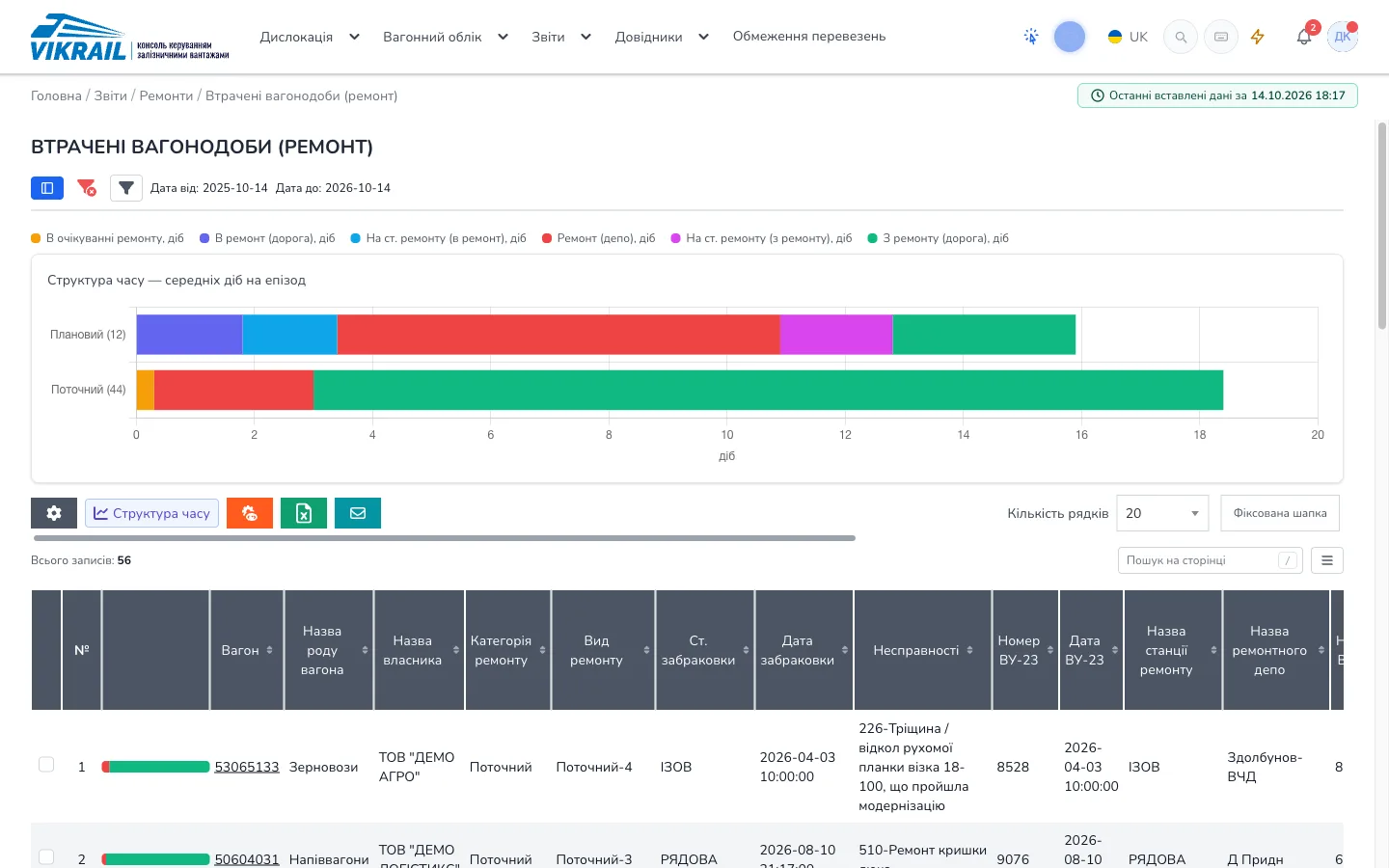
Task: Sort by 'Дата забраковки' column header
Action: click(x=804, y=650)
